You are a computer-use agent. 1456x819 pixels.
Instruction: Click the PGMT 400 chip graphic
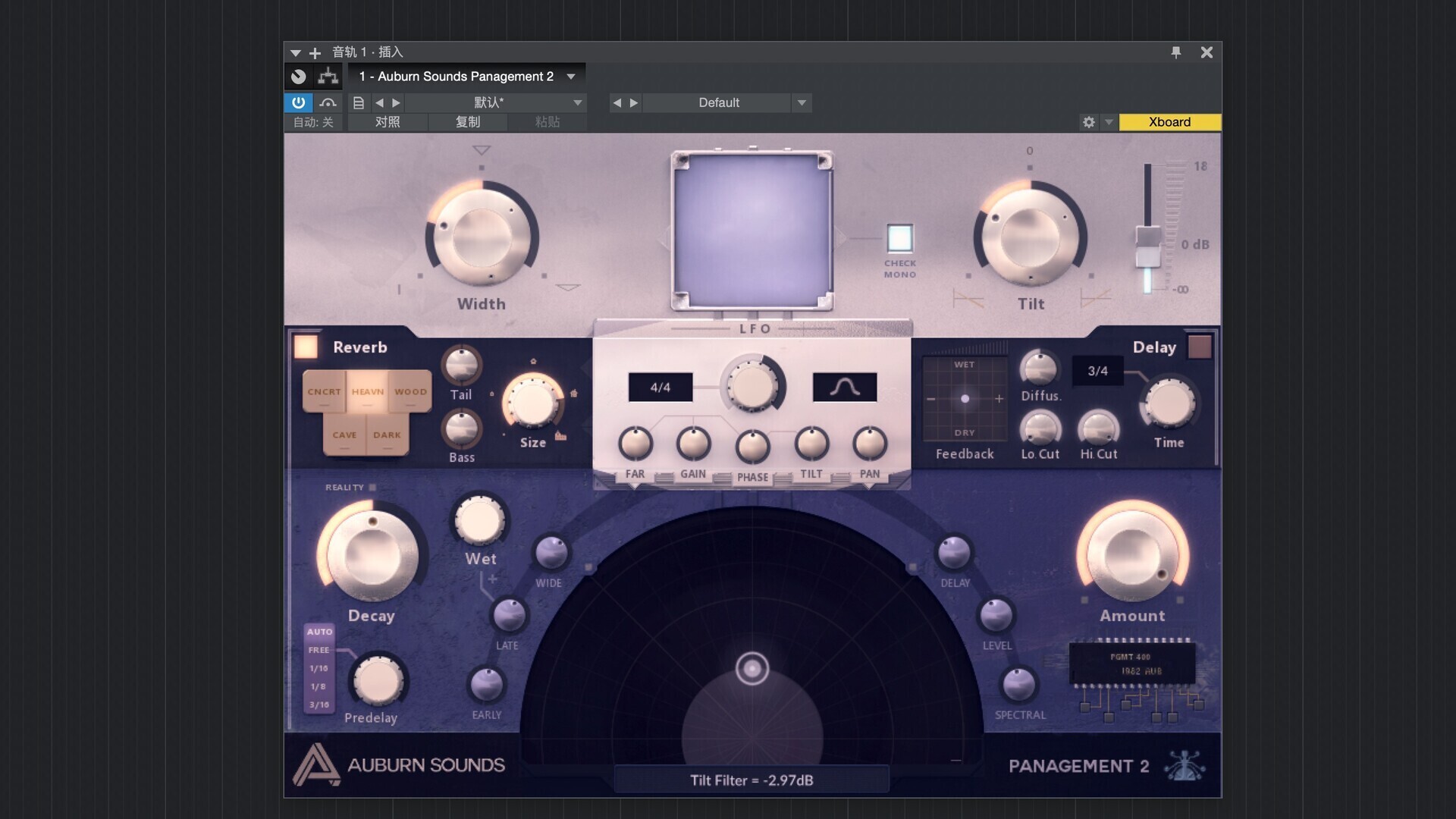[1132, 664]
